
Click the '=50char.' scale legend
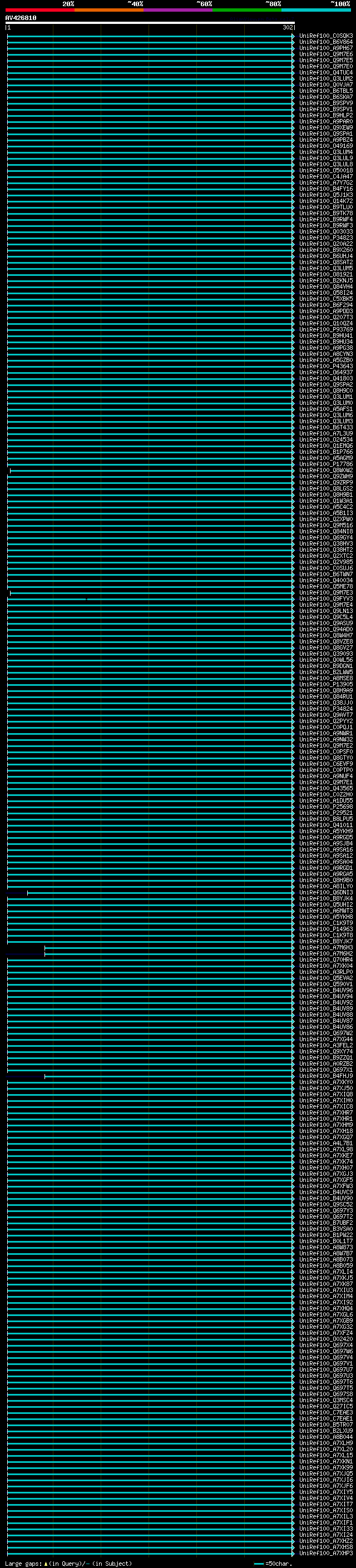273,1564
